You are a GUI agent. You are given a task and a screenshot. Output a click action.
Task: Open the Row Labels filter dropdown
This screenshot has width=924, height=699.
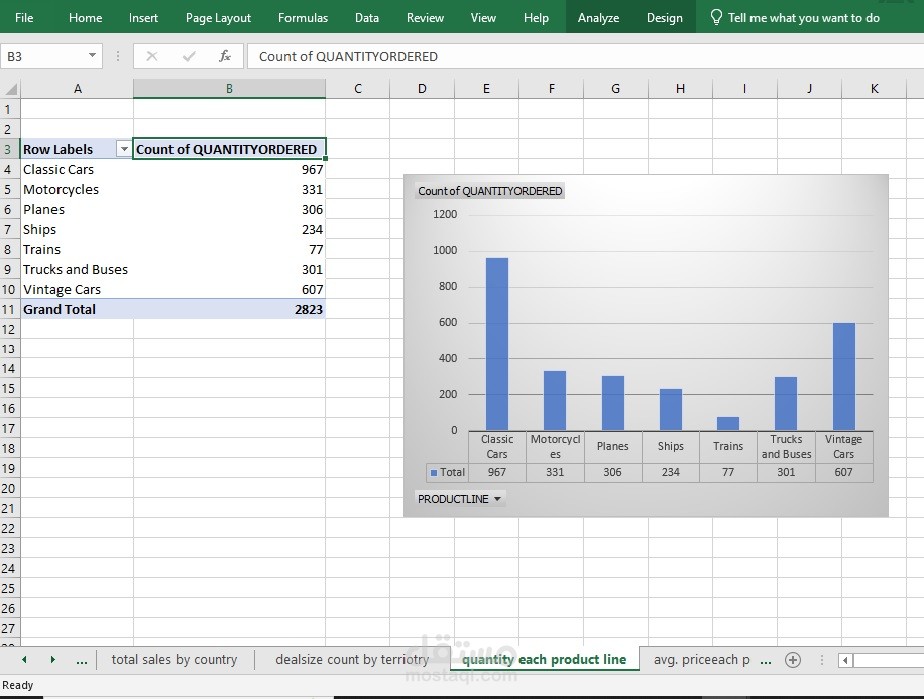pyautogui.click(x=124, y=149)
